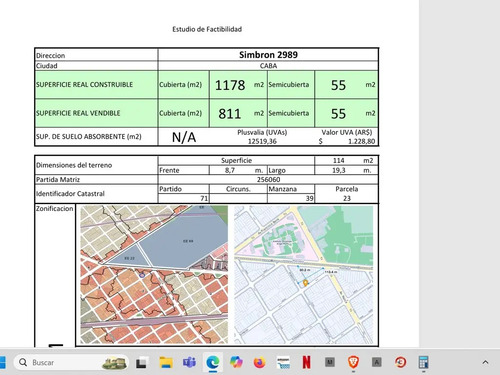Click the Plusvalia value 12519,36
Viewport: 500px width, 375px height.
tap(262, 141)
